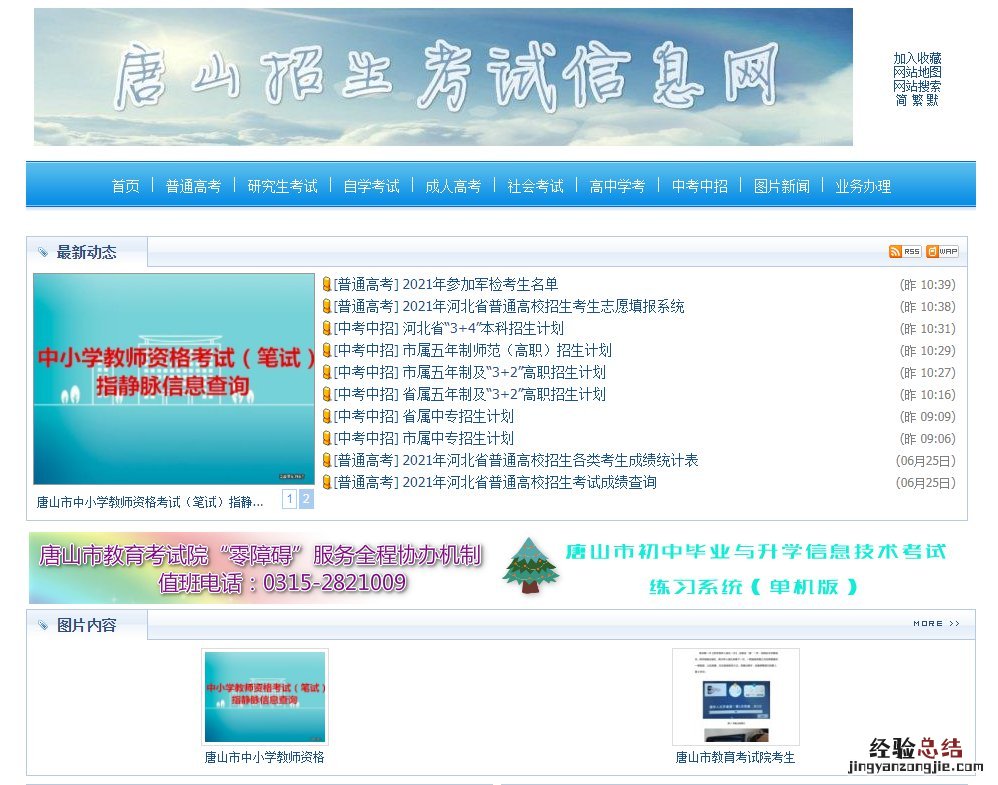The height and width of the screenshot is (785, 998).
Task: Go to 研究生考试 section
Action: [283, 186]
